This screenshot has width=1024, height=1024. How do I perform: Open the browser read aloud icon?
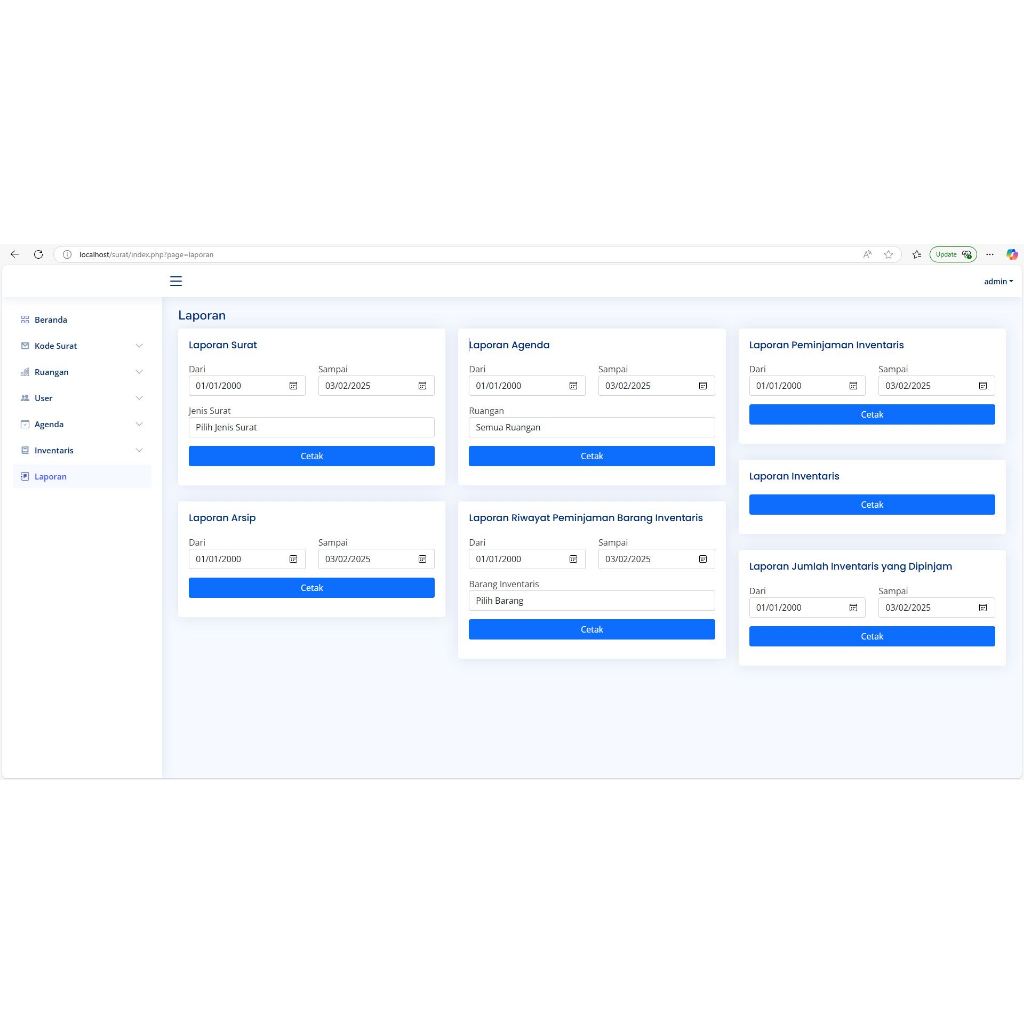click(867, 254)
